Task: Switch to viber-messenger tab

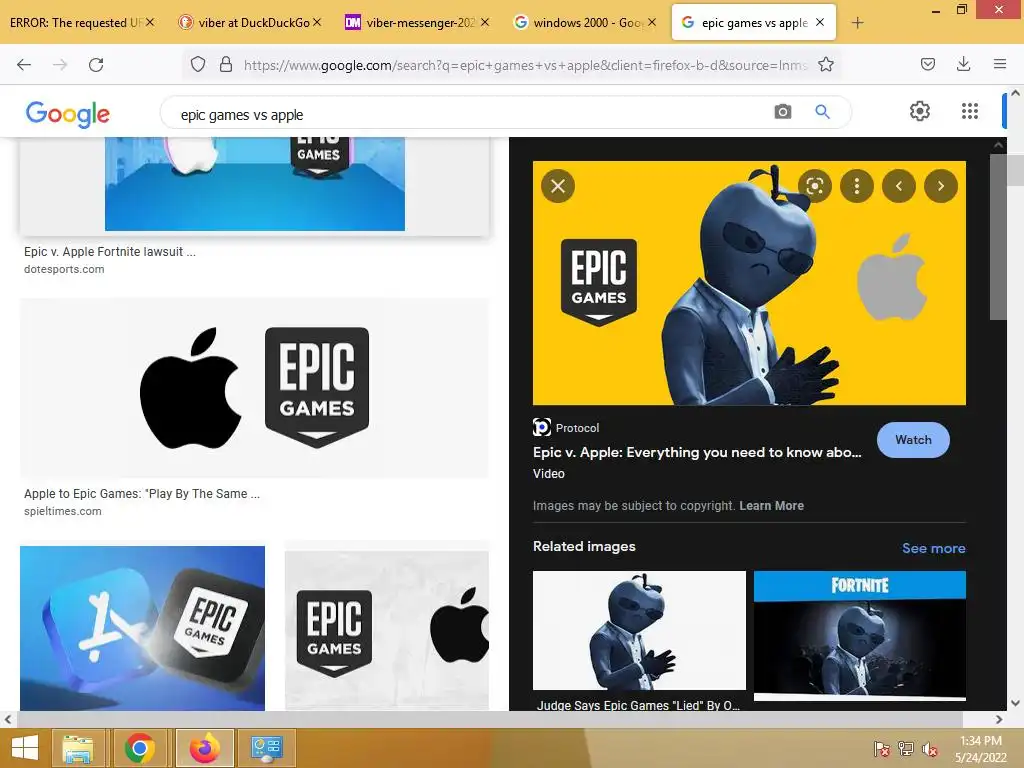Action: point(412,23)
